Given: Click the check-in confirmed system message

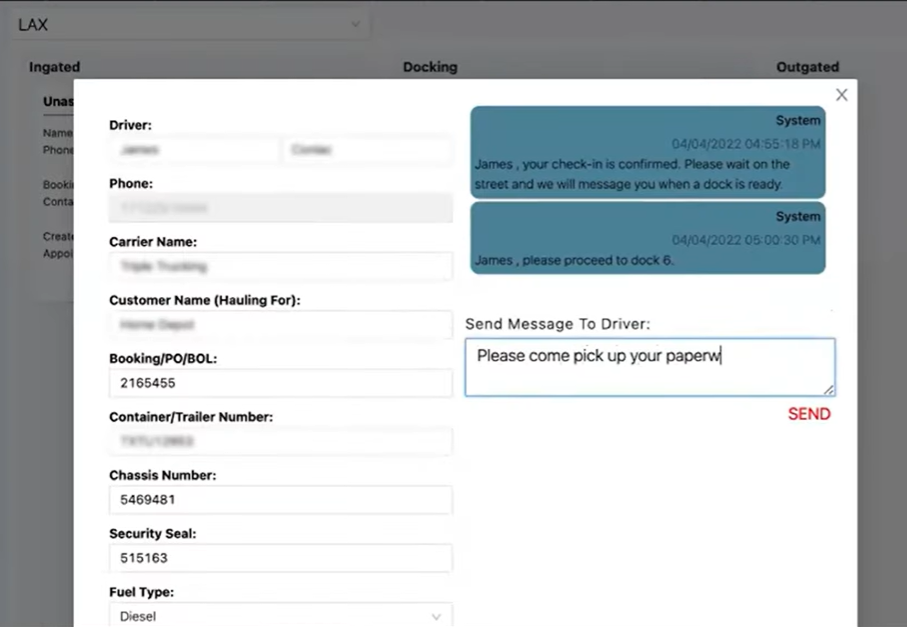Looking at the screenshot, I should coord(647,155).
